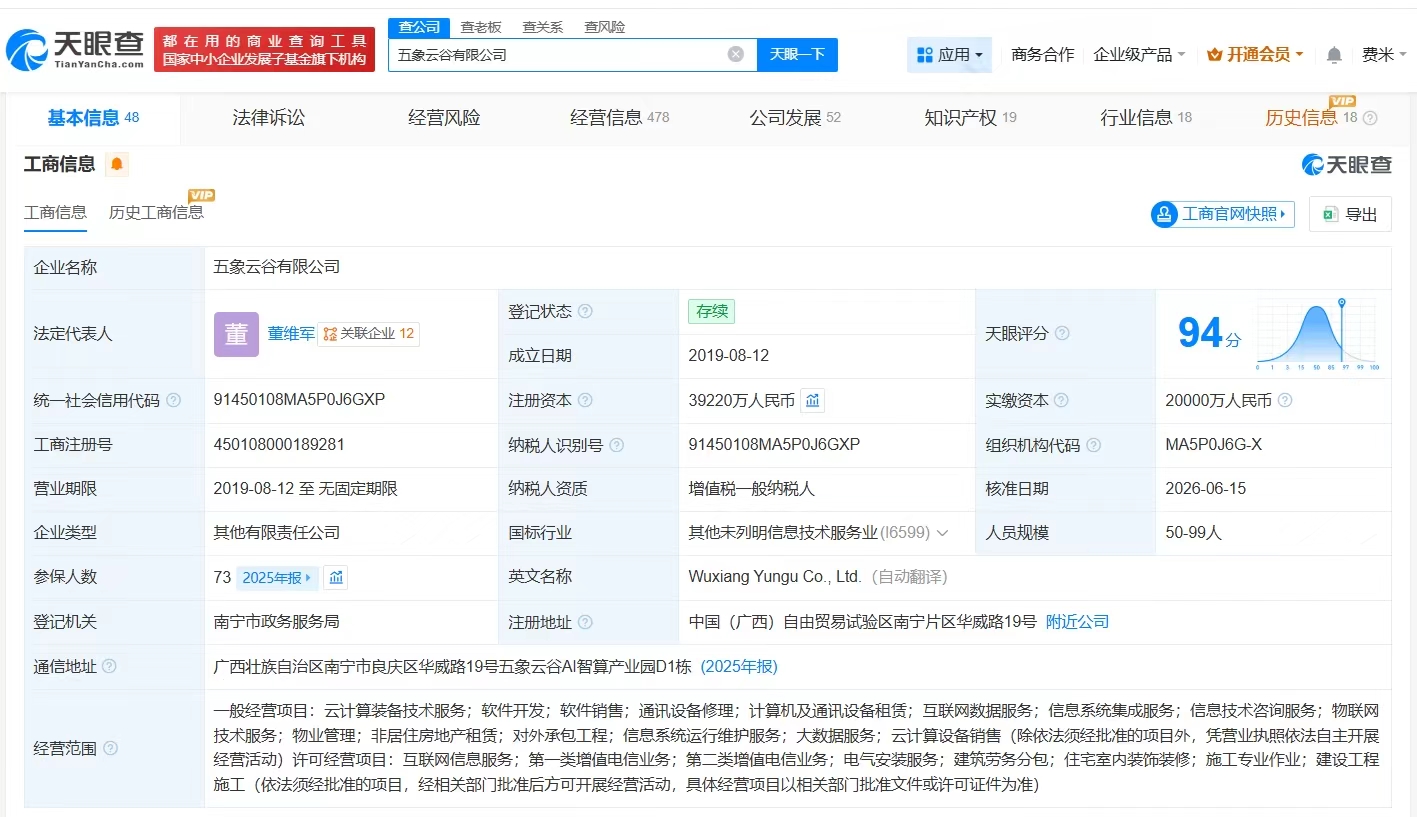Viewport: 1417px width, 817px height.
Task: Switch to the 知识产权 tab
Action: (970, 118)
